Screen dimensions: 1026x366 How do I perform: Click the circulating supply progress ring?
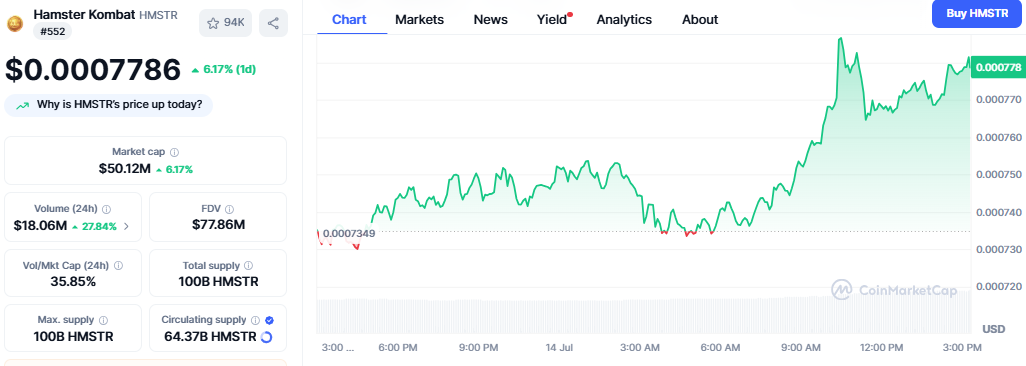(266, 337)
